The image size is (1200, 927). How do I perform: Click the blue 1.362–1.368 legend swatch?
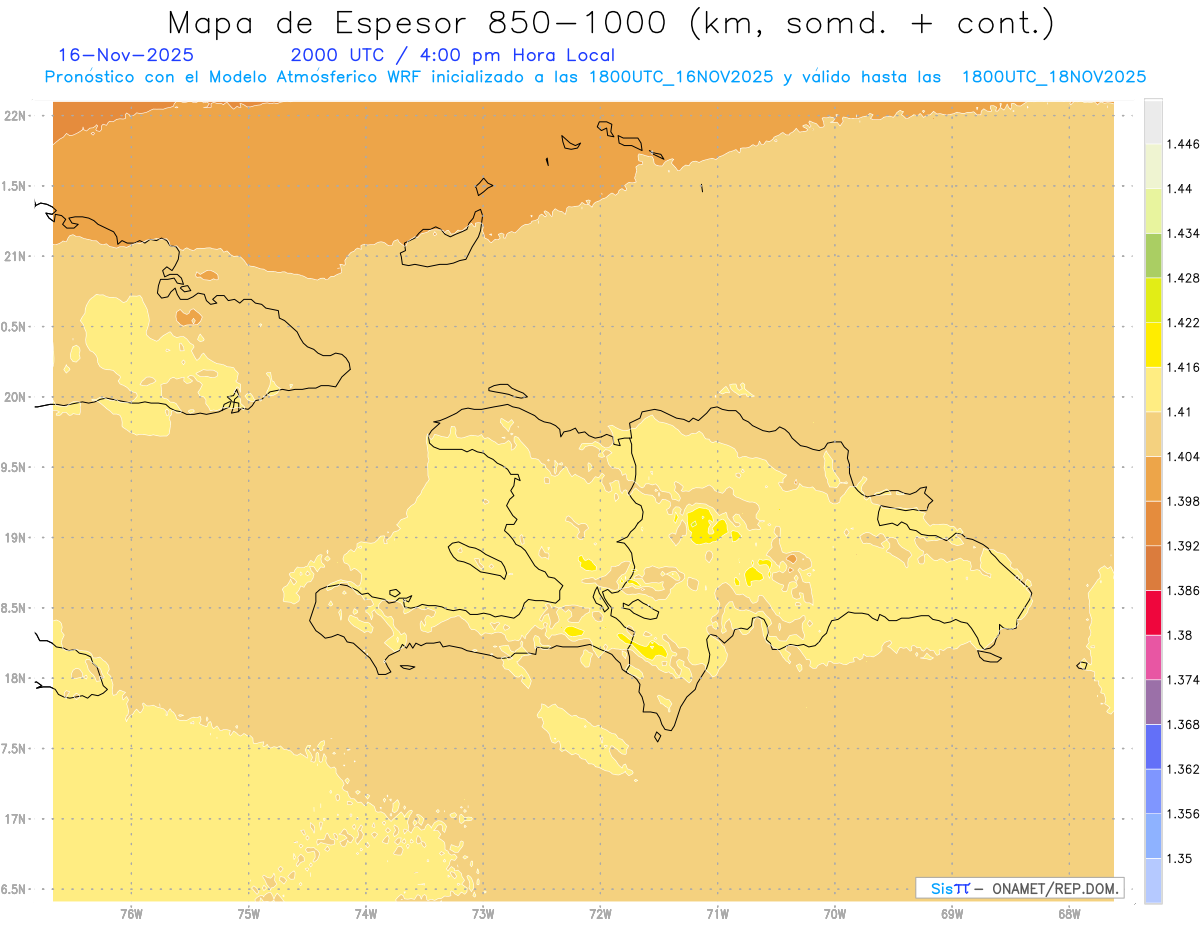(x=1153, y=746)
